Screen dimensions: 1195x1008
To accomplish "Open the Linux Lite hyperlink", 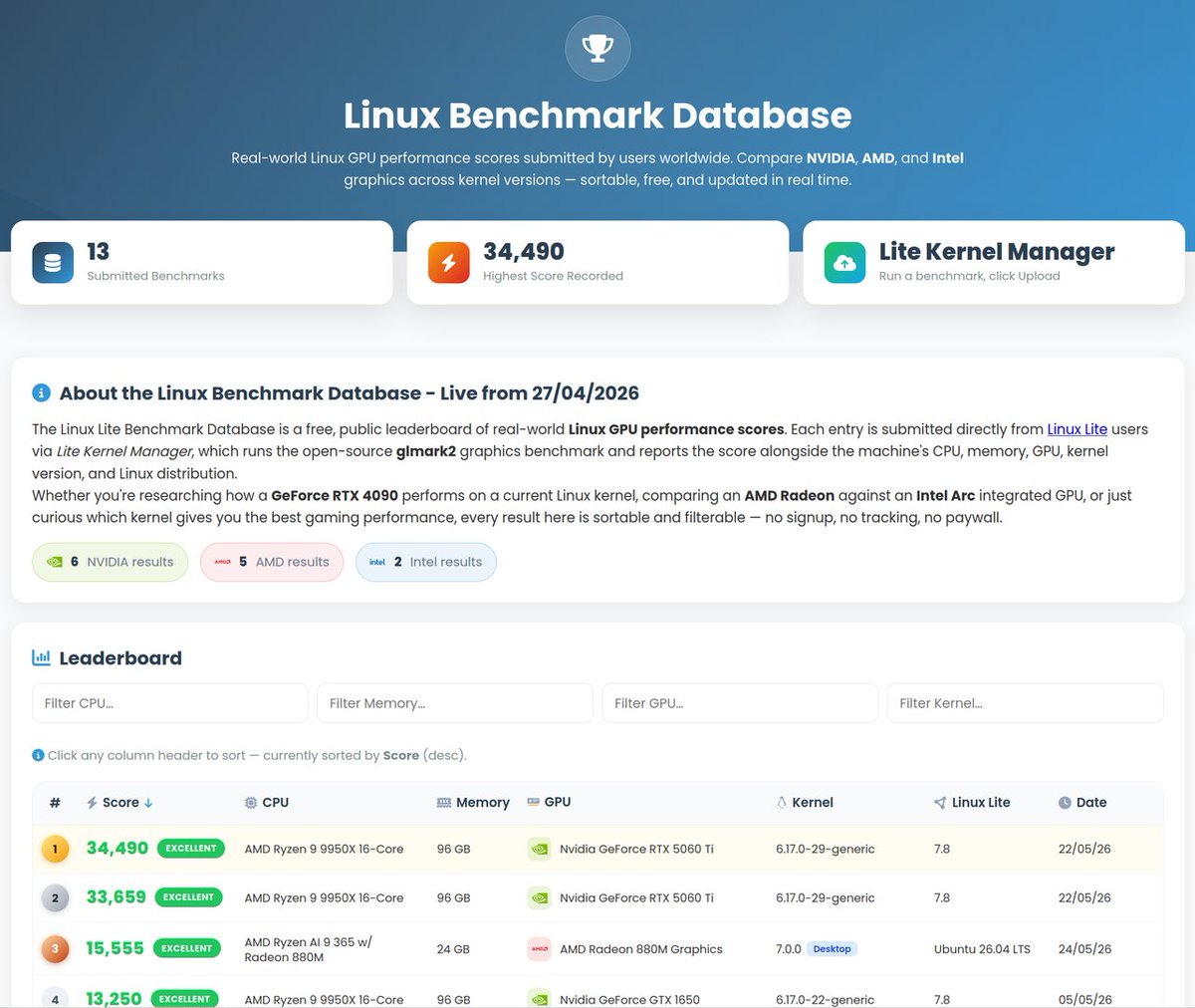I will click(1076, 429).
